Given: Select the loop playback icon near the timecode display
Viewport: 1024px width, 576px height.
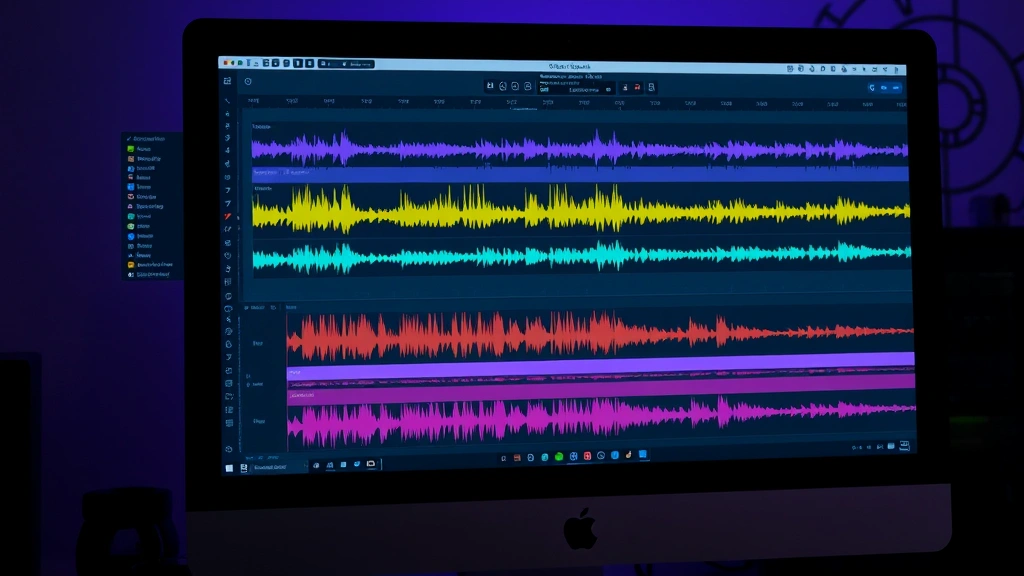Looking at the screenshot, I should [x=608, y=89].
